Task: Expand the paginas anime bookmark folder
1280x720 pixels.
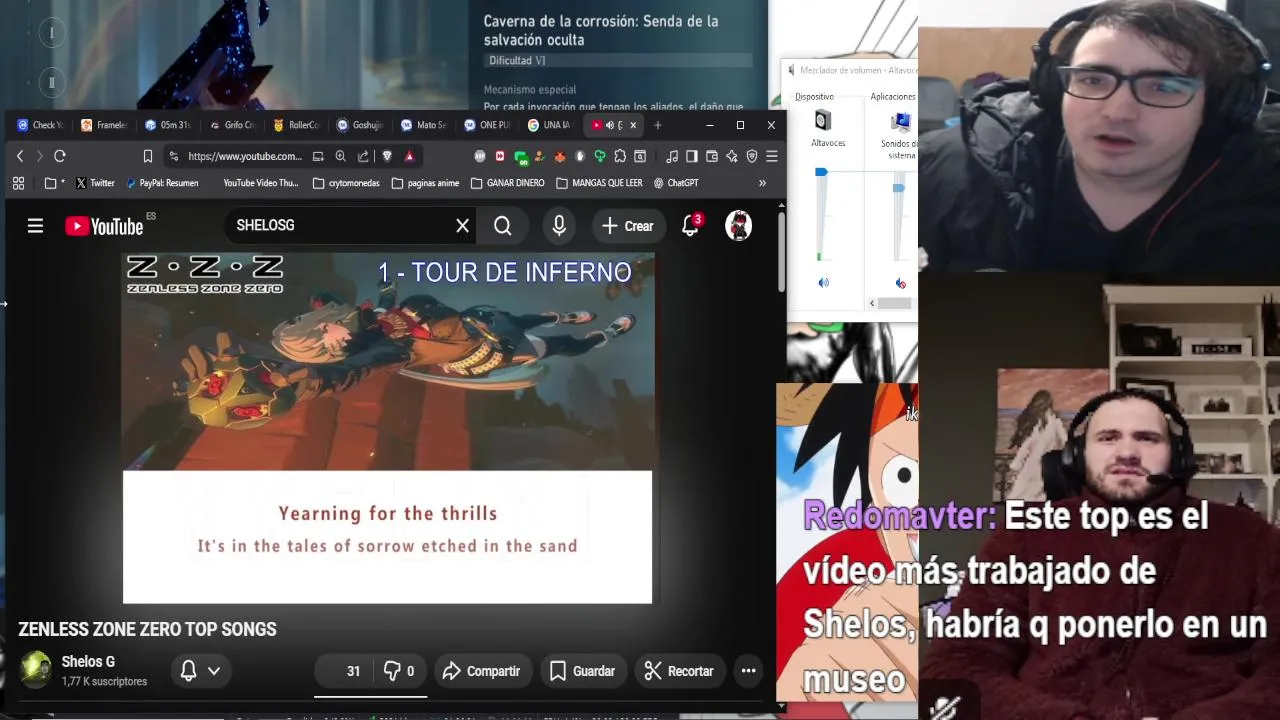Action: coord(425,183)
